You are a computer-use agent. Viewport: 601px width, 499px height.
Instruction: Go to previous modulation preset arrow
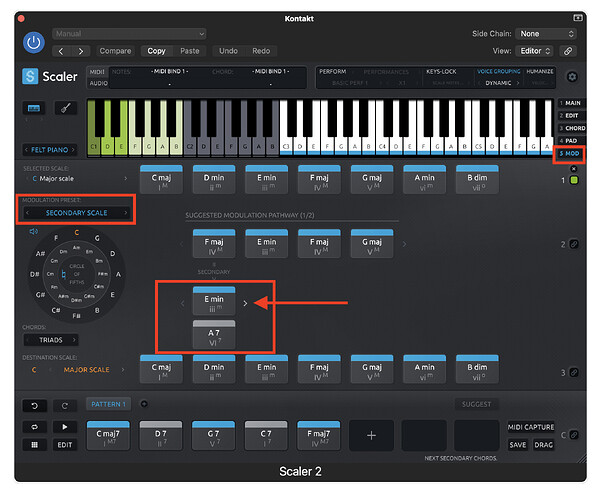coord(27,213)
